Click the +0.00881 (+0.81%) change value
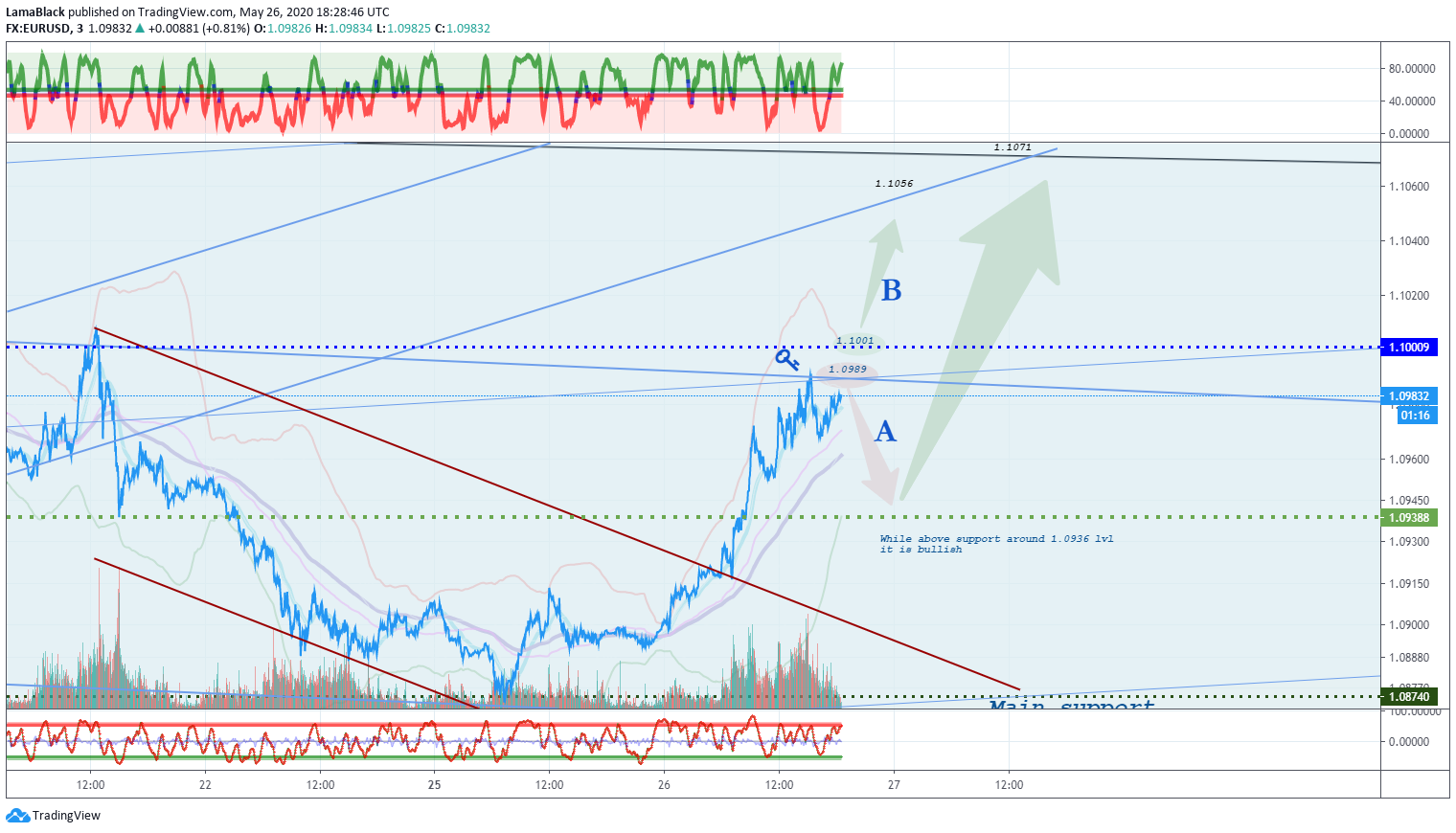Image resolution: width=1456 pixels, height=833 pixels. click(x=199, y=29)
